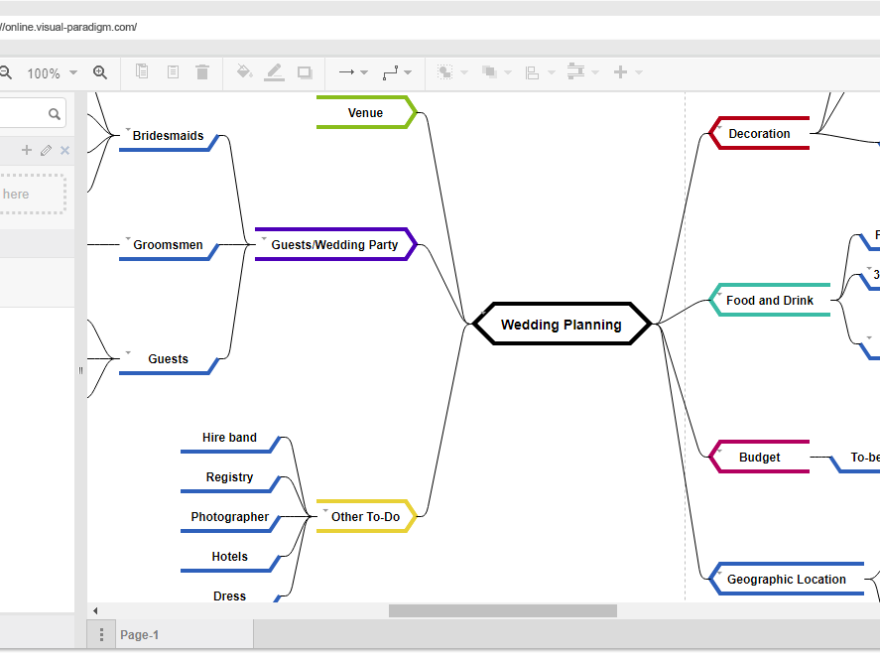The width and height of the screenshot is (880, 660).
Task: Select the Wedding Planning central node
Action: tap(561, 323)
